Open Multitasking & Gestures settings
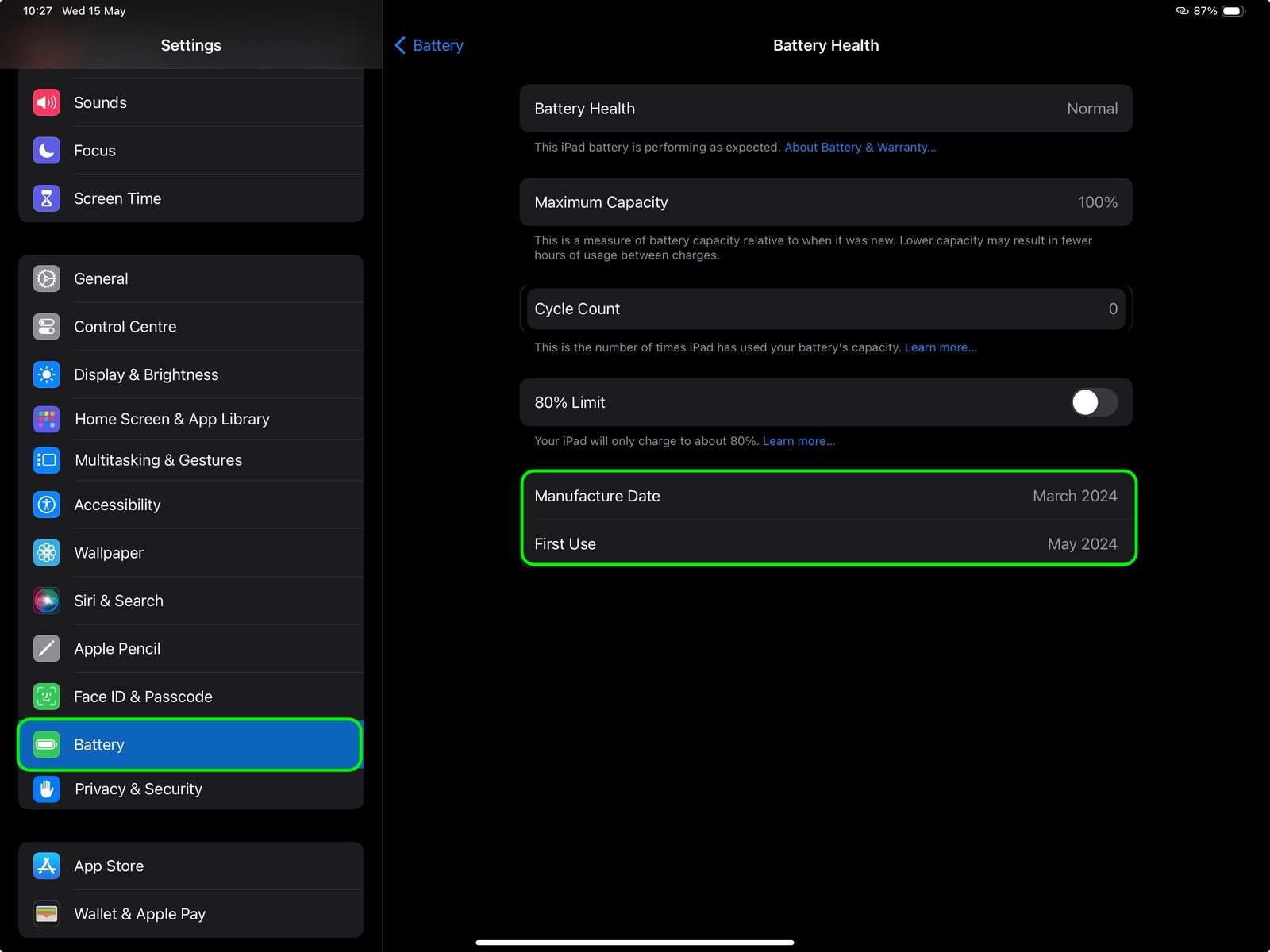This screenshot has height=952, width=1270. [x=158, y=459]
